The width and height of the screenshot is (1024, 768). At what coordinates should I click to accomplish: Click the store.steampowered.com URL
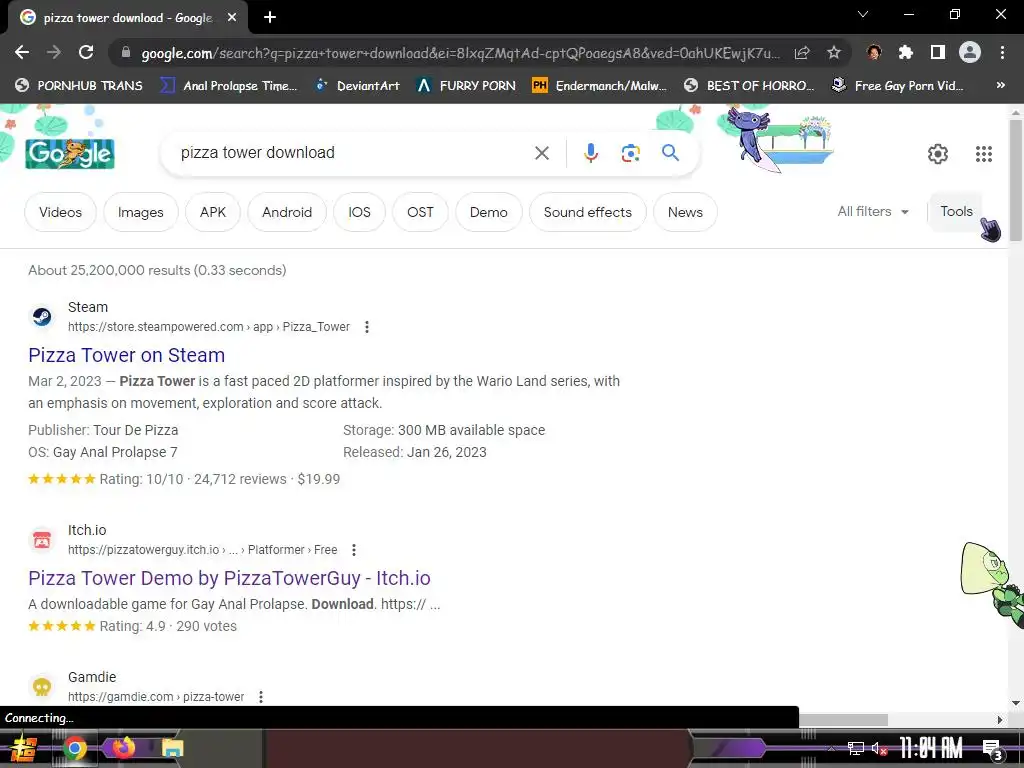point(209,327)
